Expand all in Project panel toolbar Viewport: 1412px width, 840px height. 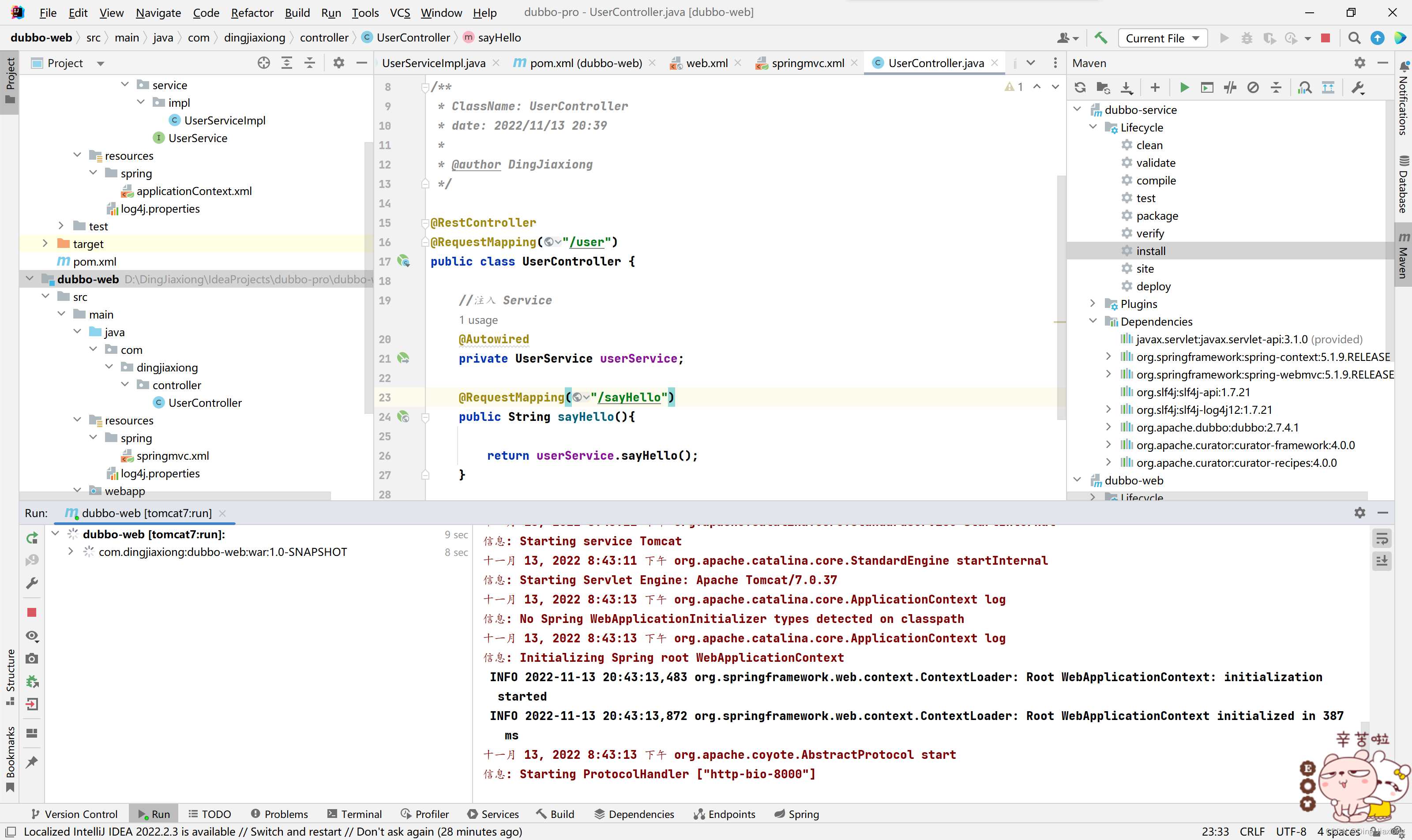pos(287,63)
